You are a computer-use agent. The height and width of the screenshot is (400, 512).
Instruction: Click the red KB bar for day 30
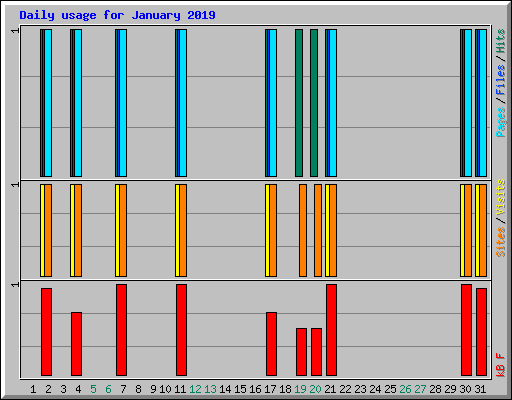tap(466, 330)
